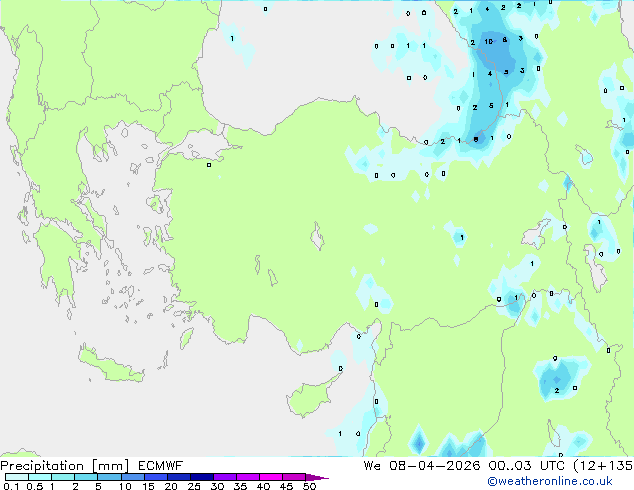Viewport: 634px width, 490px height.
Task: Select the 2–5 mm legend color box
Action: (86, 477)
